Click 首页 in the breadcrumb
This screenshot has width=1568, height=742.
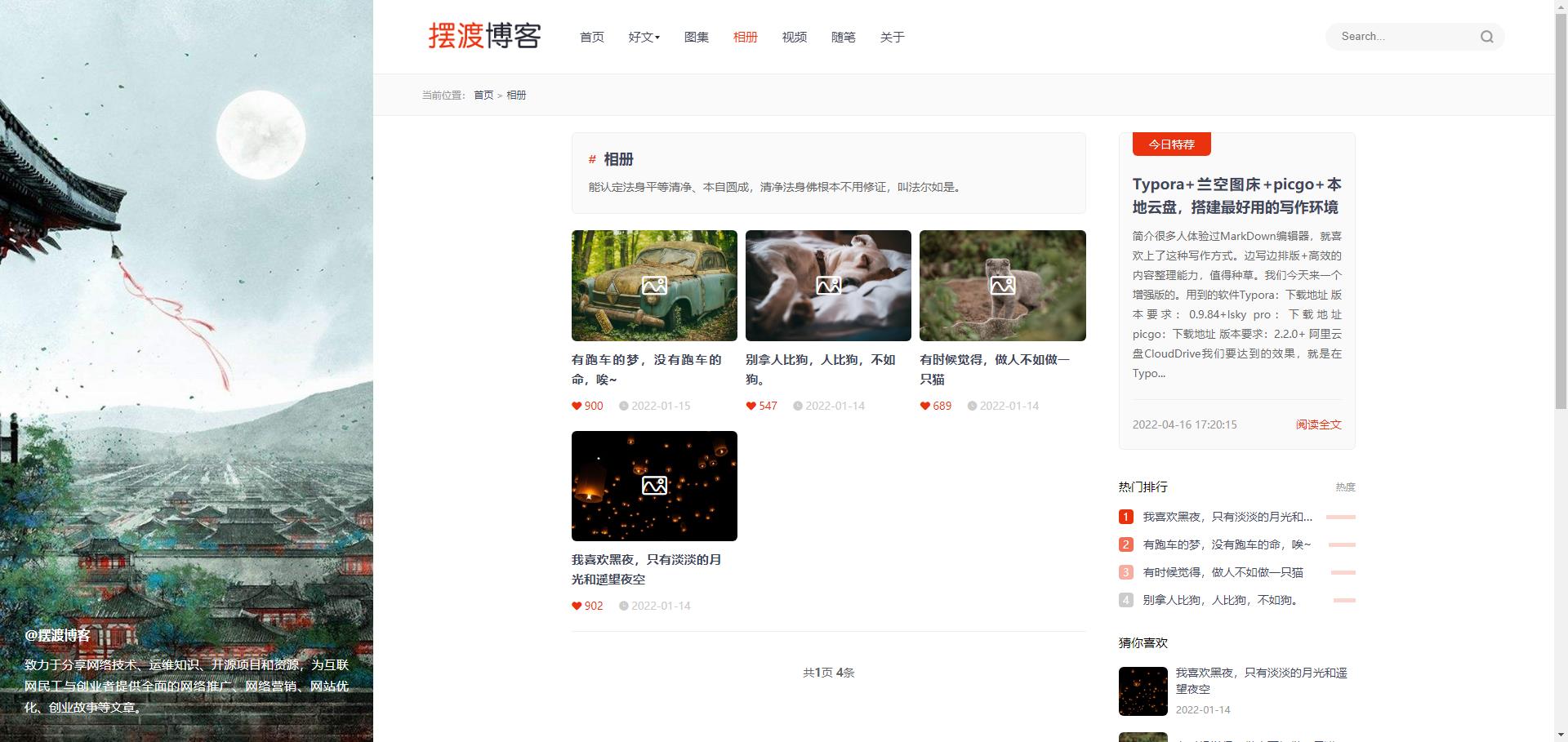pyautogui.click(x=483, y=96)
